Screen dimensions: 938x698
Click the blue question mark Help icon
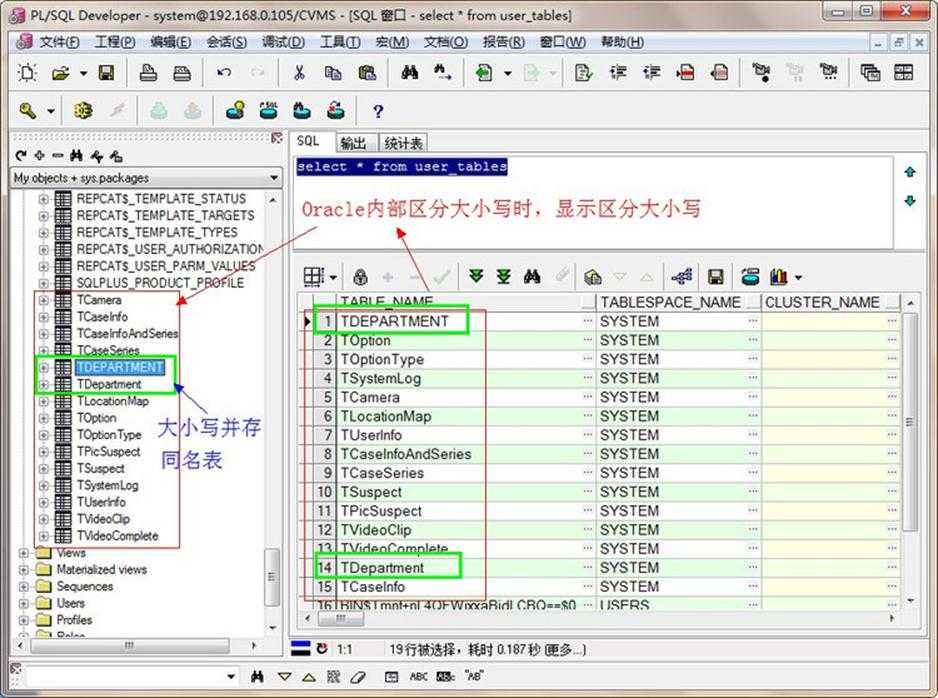tap(377, 111)
